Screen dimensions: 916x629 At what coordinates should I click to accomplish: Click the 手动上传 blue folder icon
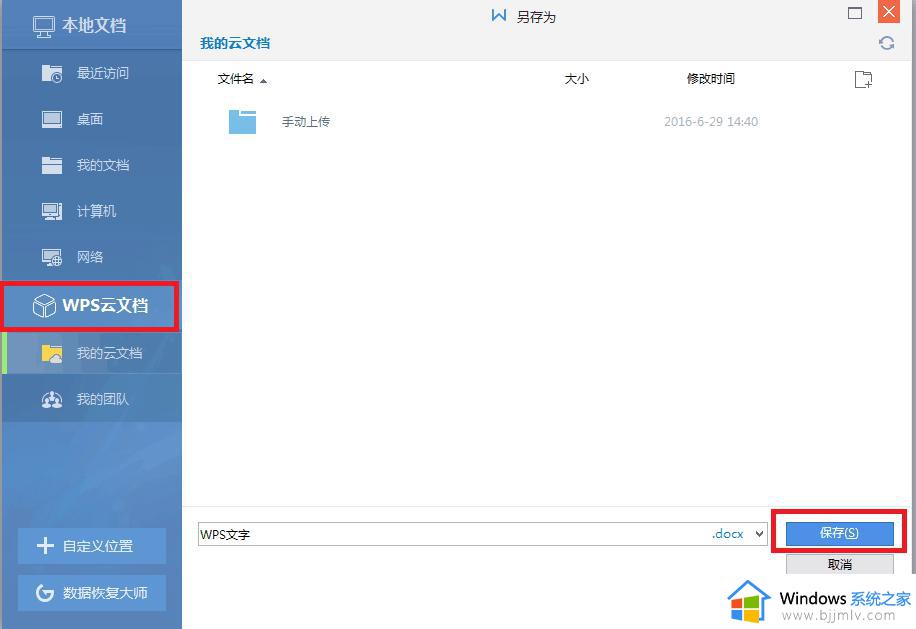pos(242,122)
